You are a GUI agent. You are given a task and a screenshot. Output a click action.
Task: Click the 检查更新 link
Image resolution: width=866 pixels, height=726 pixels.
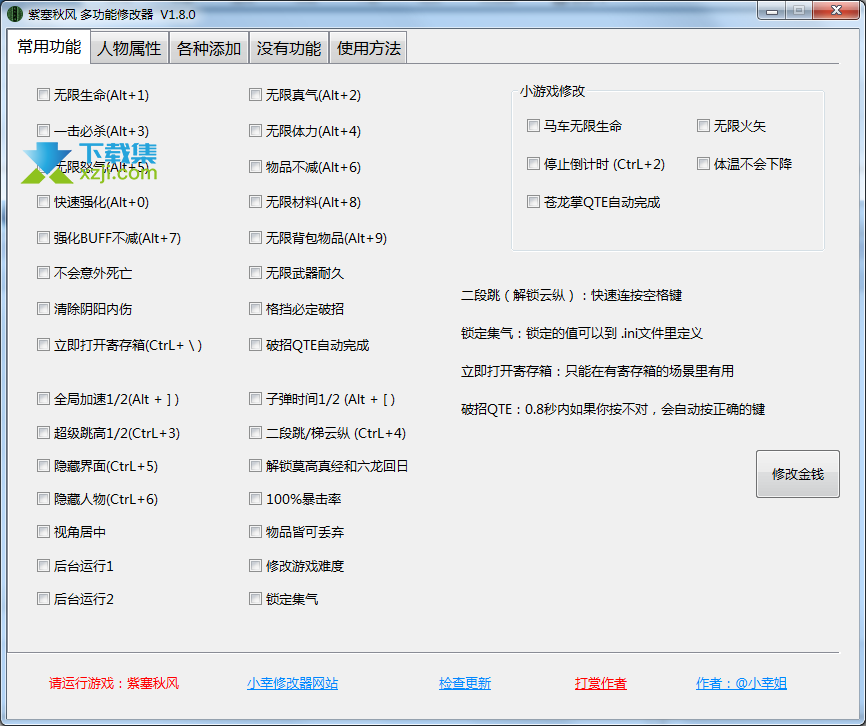464,683
